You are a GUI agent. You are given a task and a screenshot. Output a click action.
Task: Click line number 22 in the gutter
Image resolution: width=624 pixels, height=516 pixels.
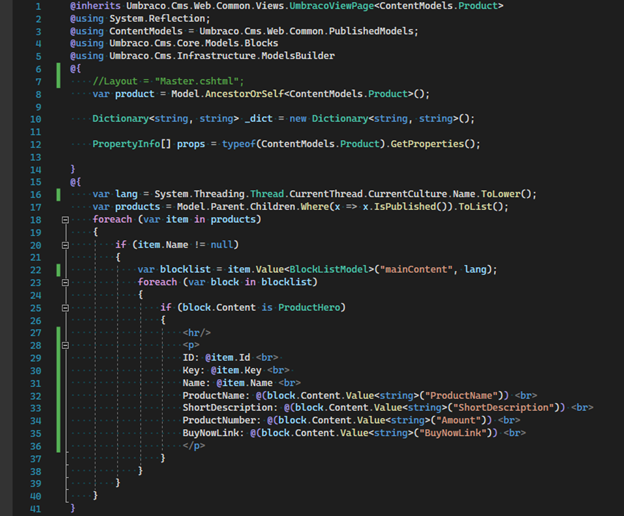pyautogui.click(x=36, y=271)
